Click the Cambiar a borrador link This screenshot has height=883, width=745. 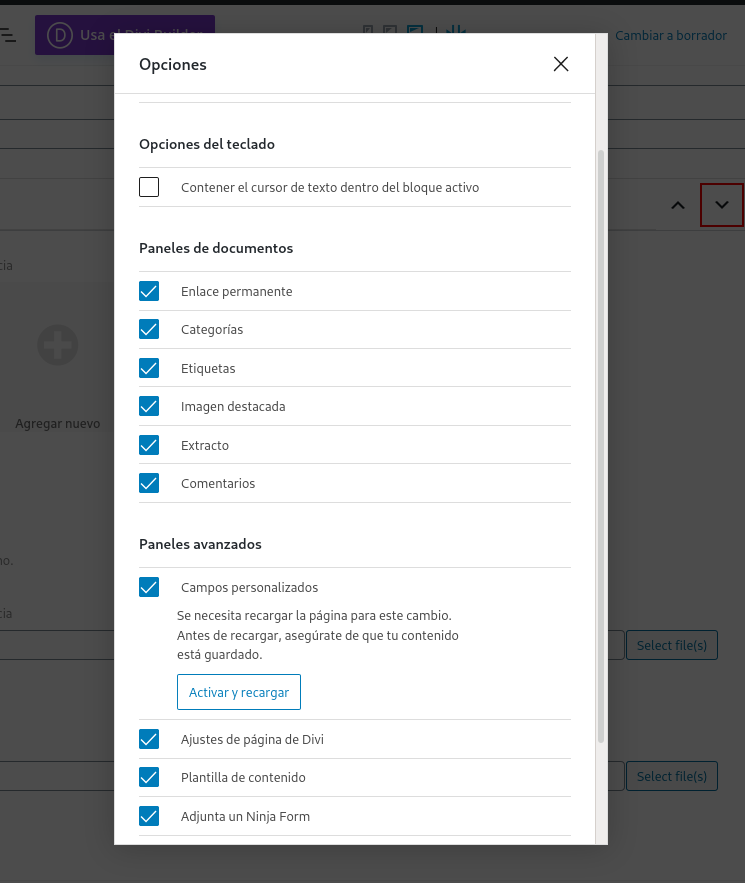pyautogui.click(x=670, y=35)
